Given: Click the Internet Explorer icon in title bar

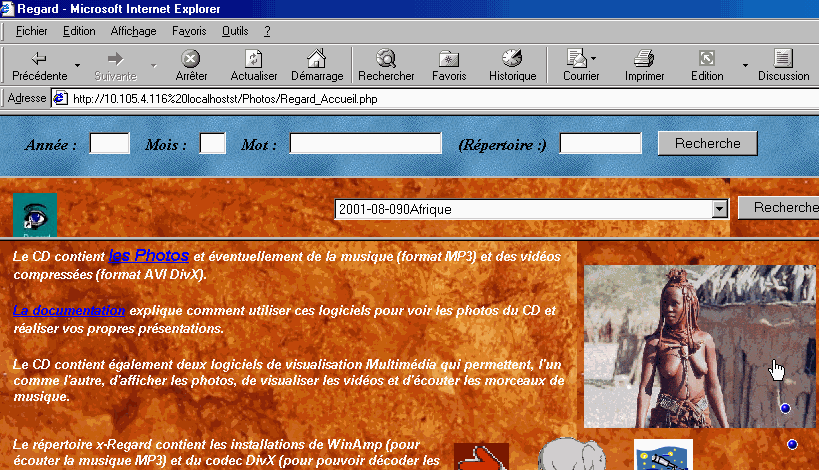Looking at the screenshot, I should click(7, 8).
